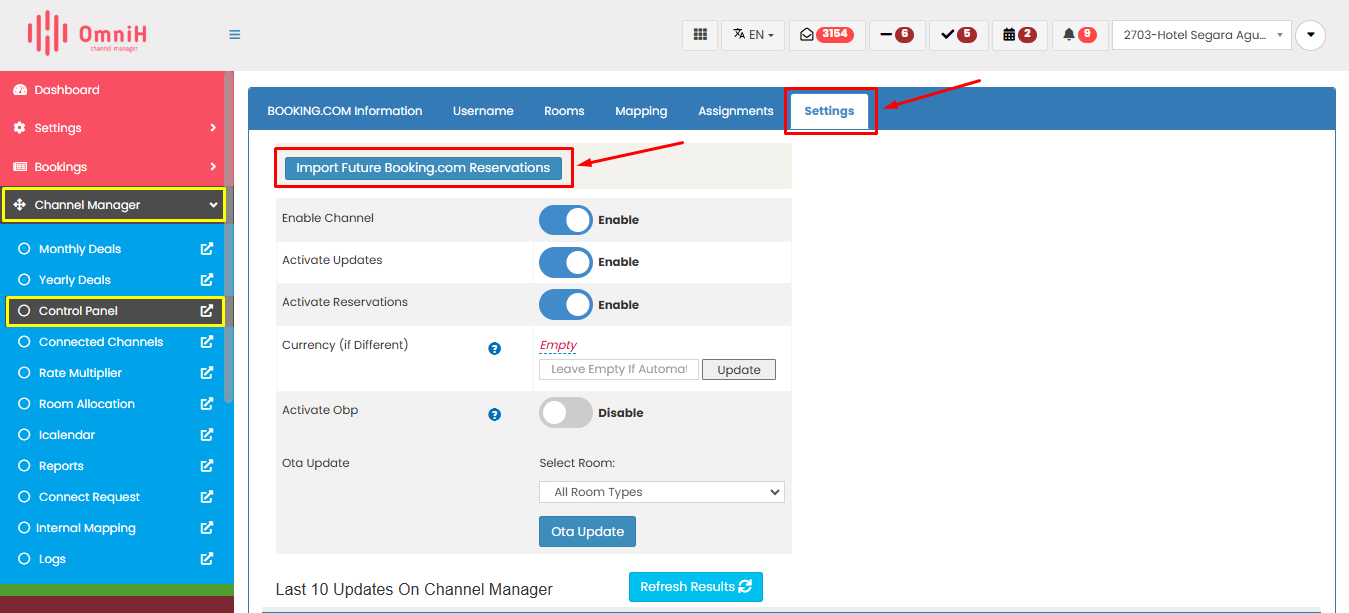Click the Settings gear icon in sidebar
The width and height of the screenshot is (1349, 613).
20,128
